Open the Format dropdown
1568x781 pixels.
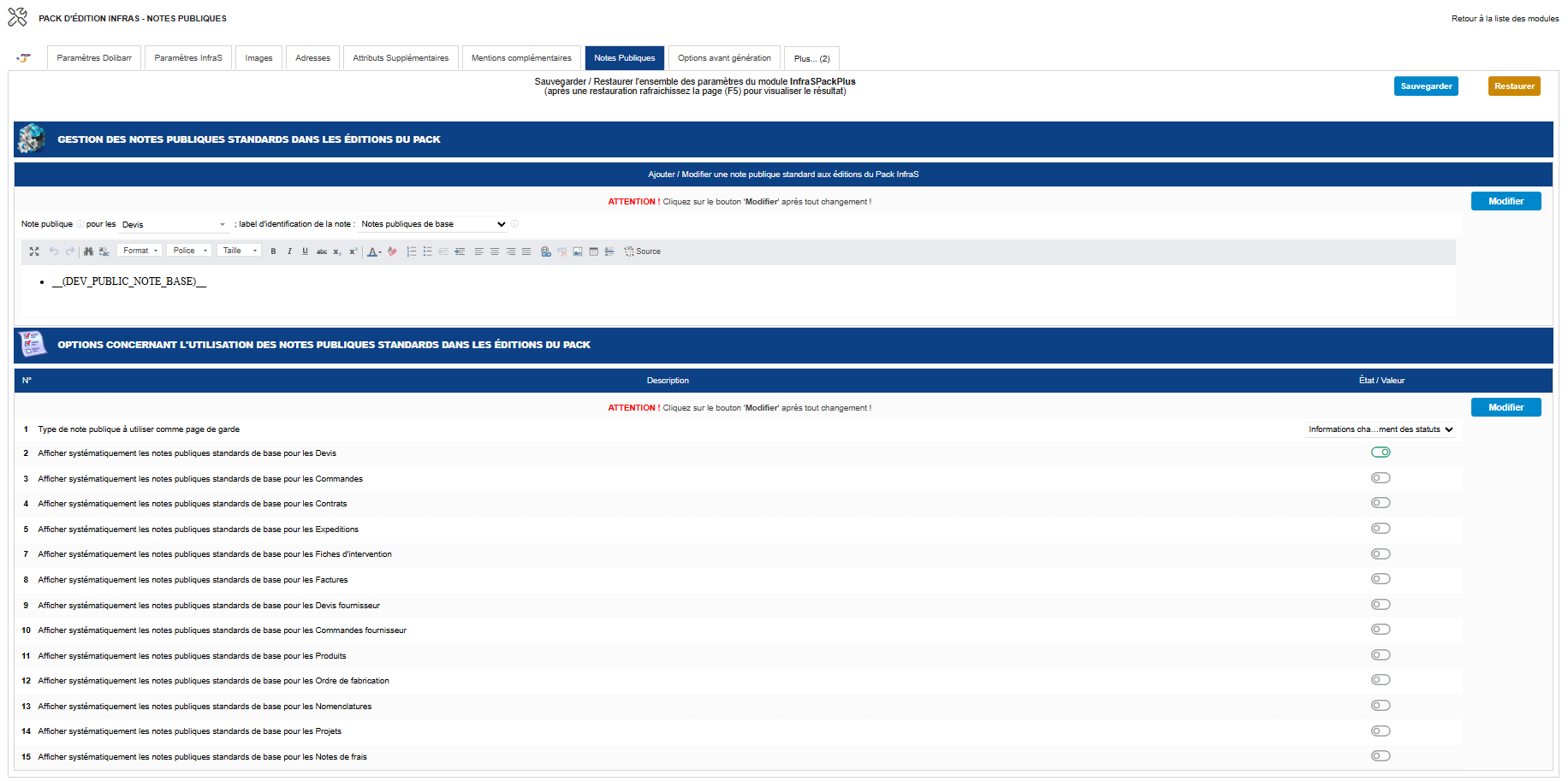(x=140, y=251)
